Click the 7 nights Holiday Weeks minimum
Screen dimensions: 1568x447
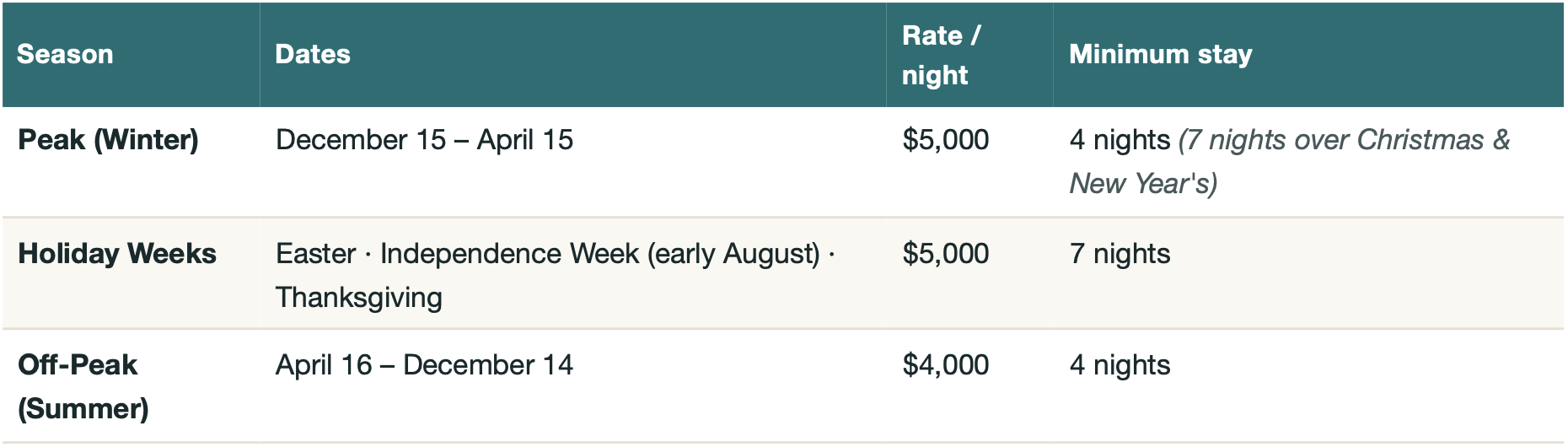(x=1120, y=253)
